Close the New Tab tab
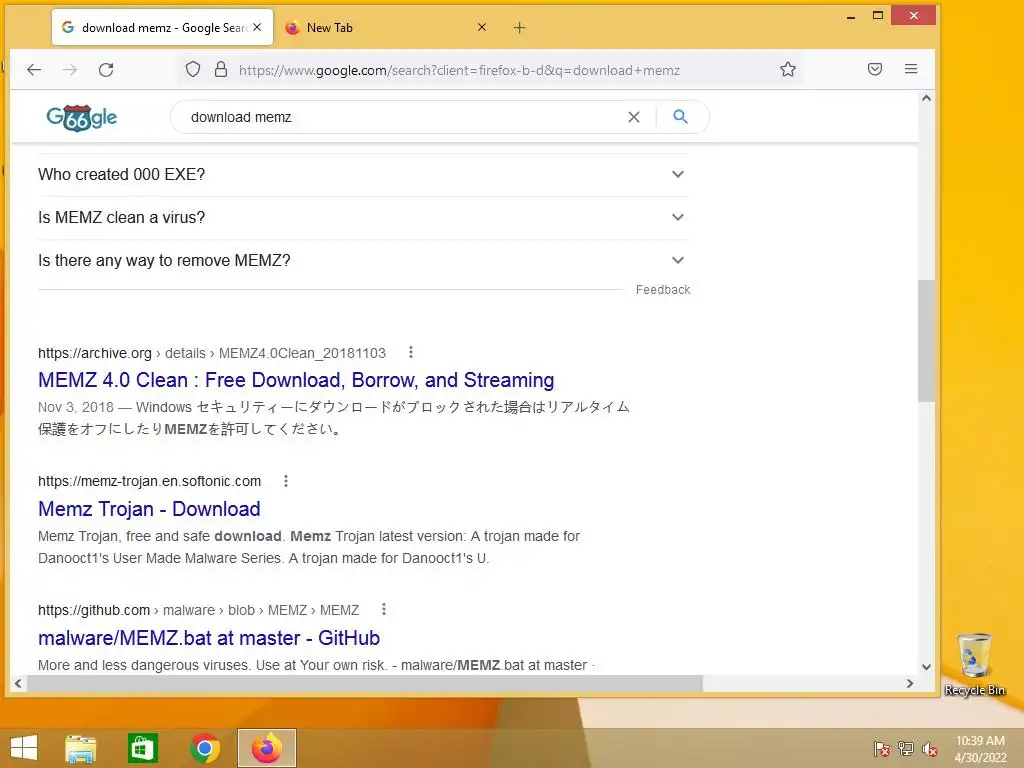 point(482,27)
